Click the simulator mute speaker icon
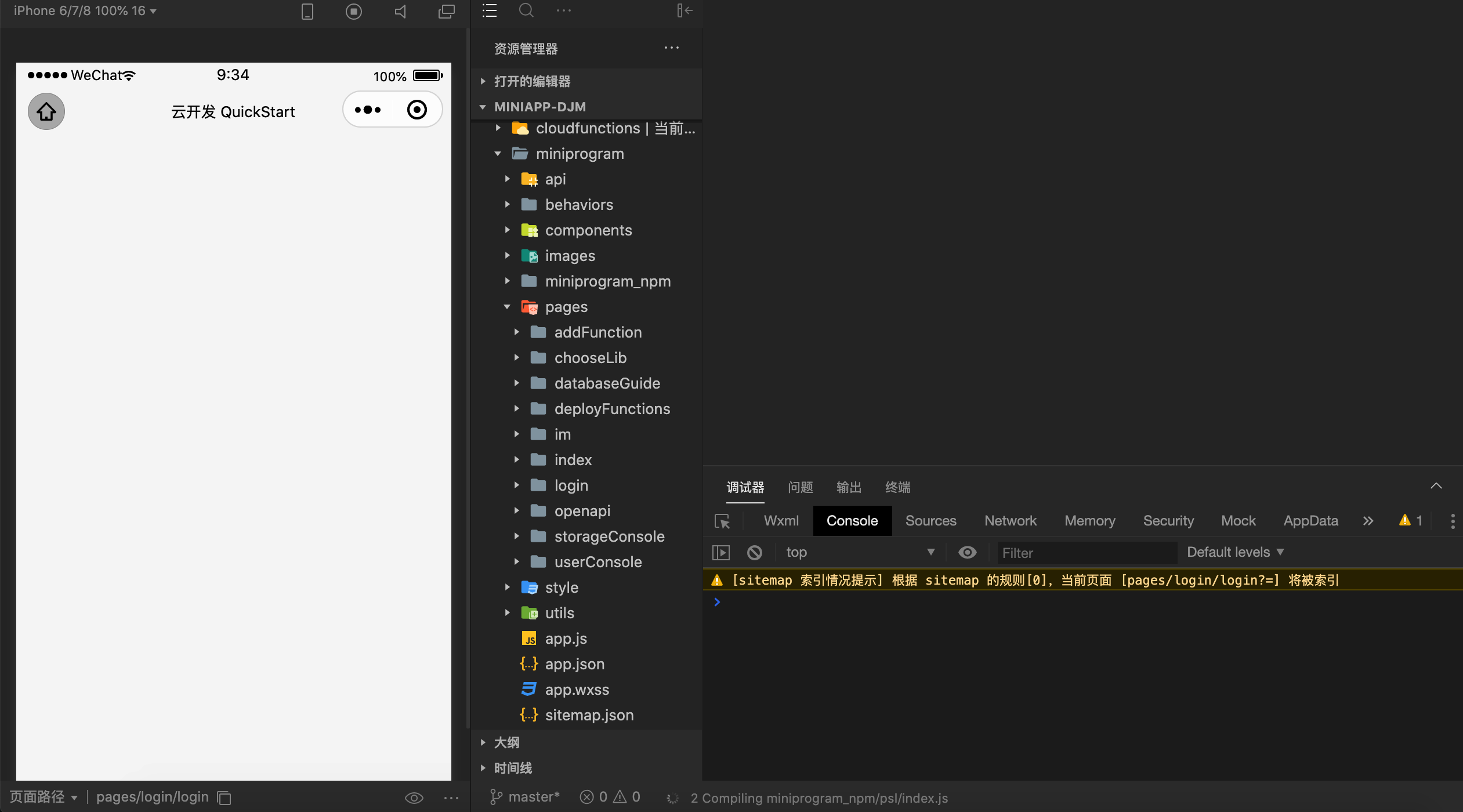Image resolution: width=1463 pixels, height=812 pixels. tap(400, 12)
